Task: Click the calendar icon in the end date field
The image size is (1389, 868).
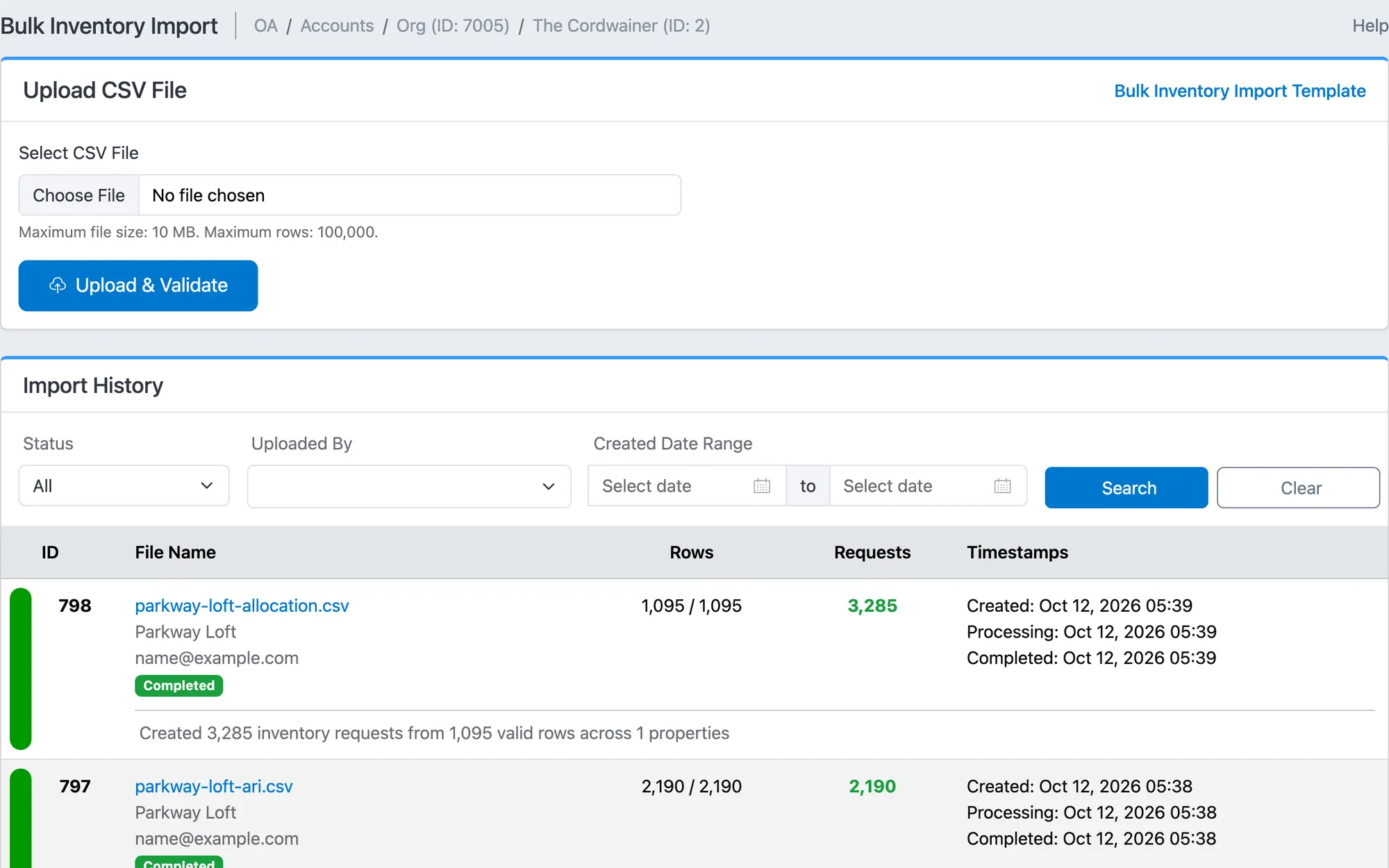Action: coord(1002,486)
